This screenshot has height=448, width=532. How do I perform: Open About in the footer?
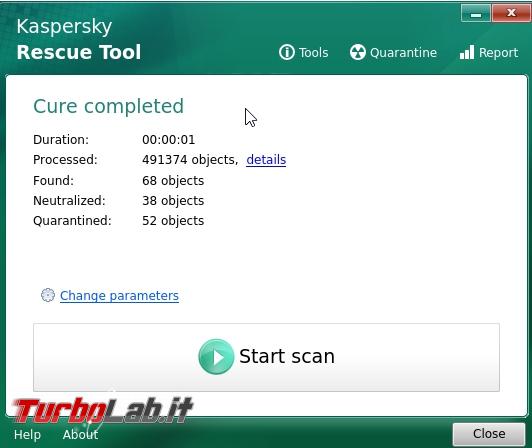coord(80,435)
